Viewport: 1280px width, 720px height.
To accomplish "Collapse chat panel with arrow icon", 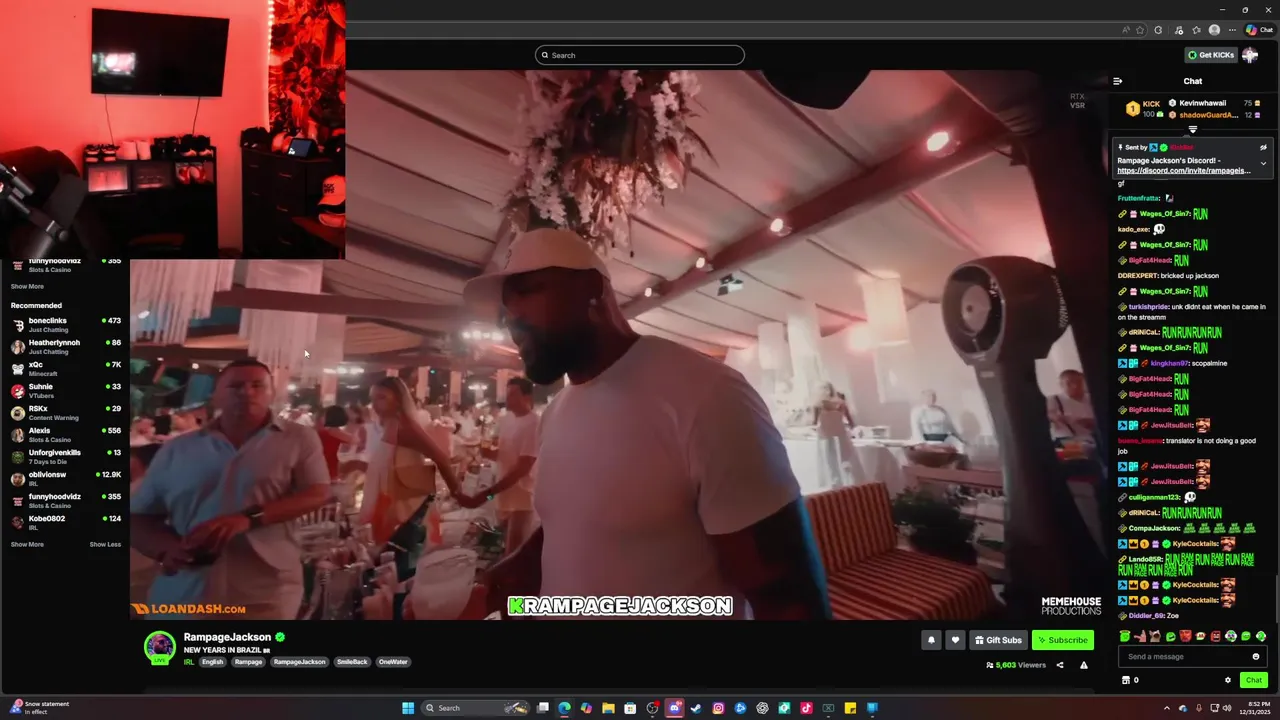I will [1118, 81].
